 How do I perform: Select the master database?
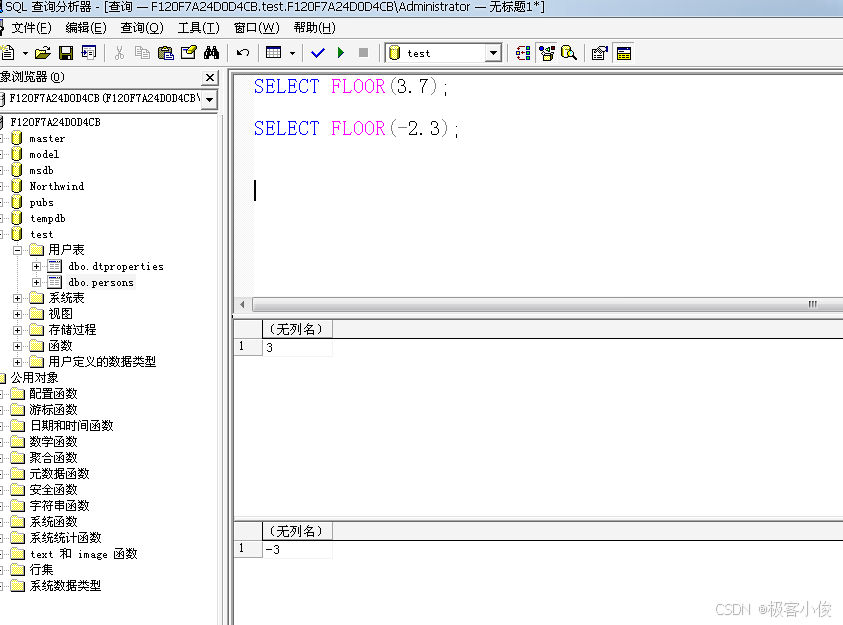click(47, 139)
